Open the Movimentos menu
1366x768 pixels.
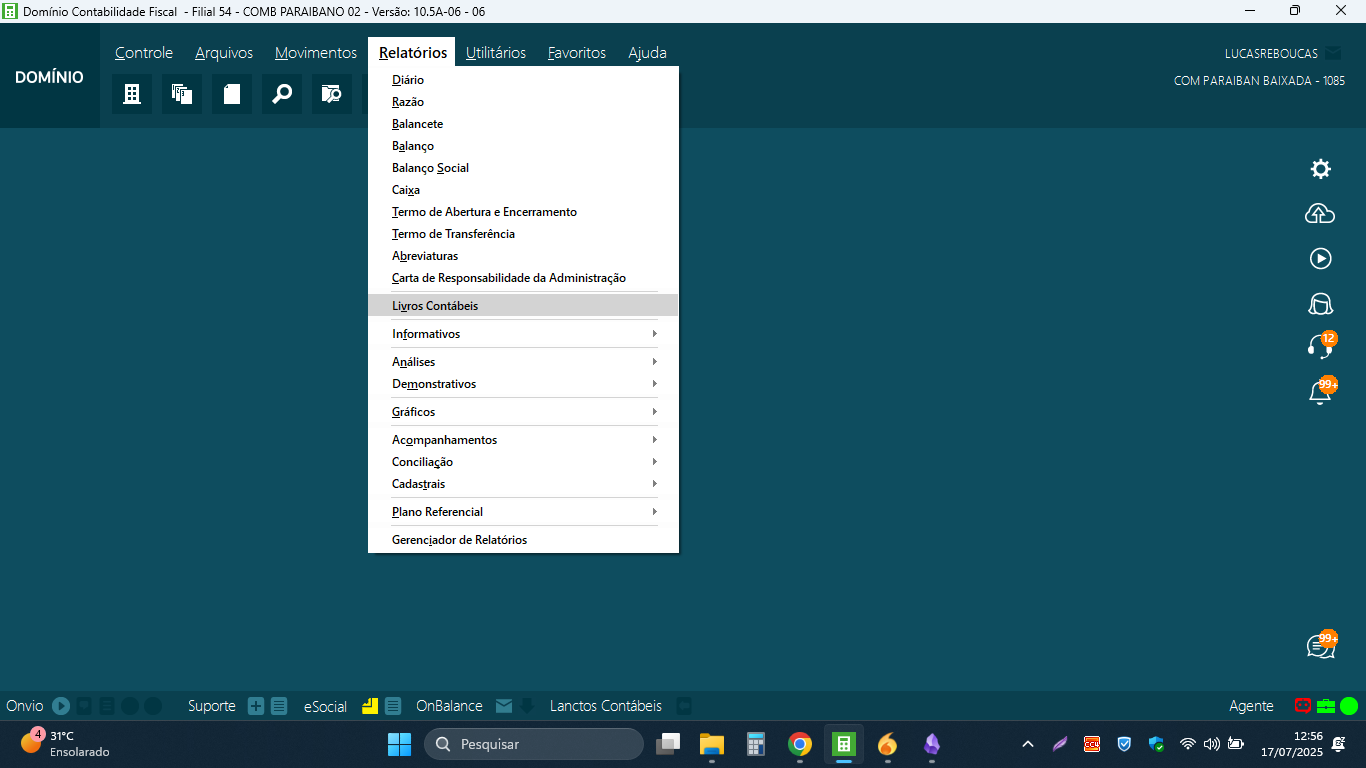315,53
